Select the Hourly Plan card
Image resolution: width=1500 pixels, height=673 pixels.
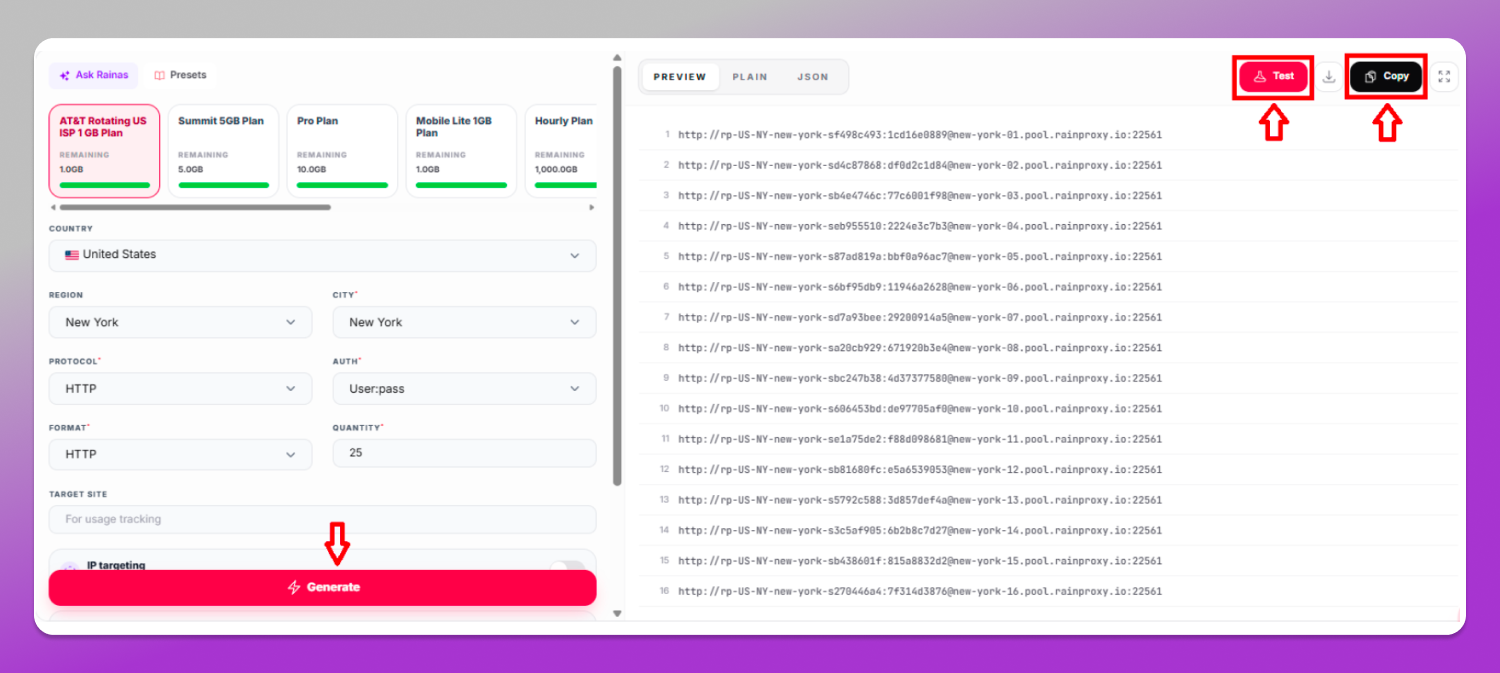coord(561,151)
